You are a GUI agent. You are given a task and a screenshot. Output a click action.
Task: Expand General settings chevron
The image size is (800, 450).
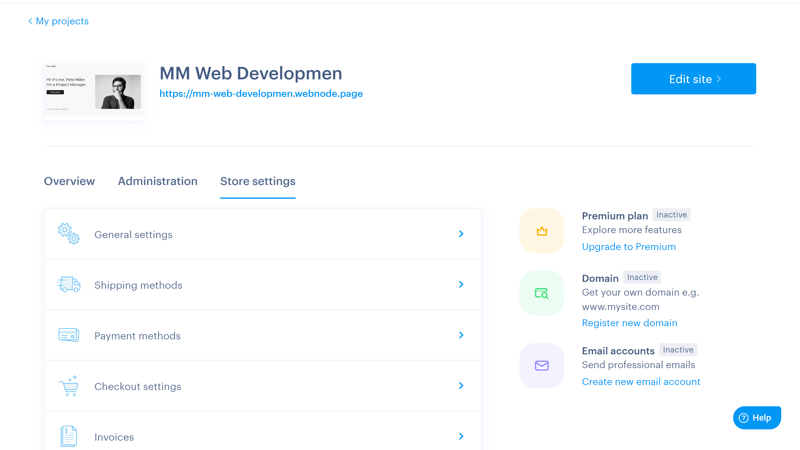click(x=461, y=234)
